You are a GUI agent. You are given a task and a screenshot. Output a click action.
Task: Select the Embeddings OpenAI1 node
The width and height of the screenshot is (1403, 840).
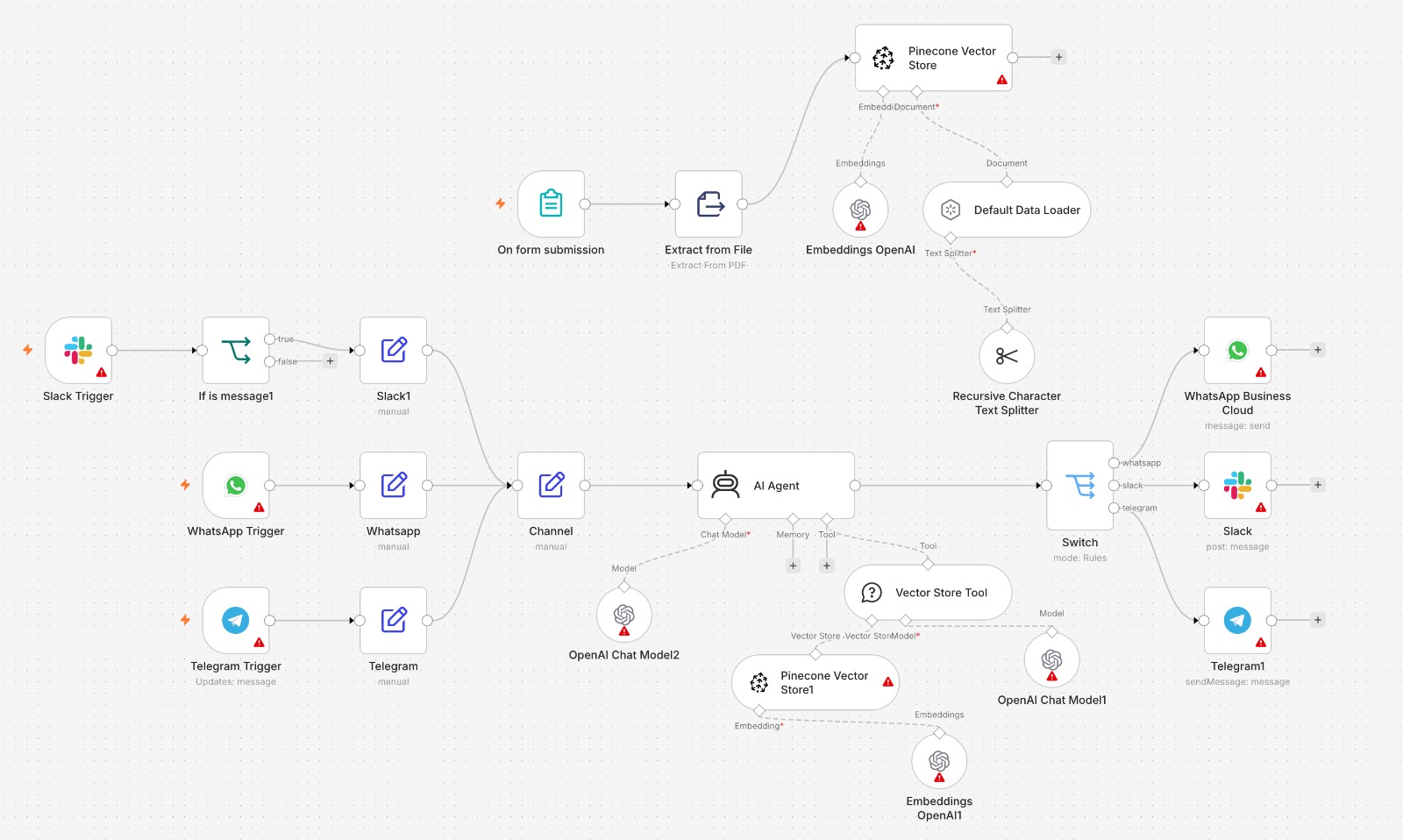(x=939, y=761)
